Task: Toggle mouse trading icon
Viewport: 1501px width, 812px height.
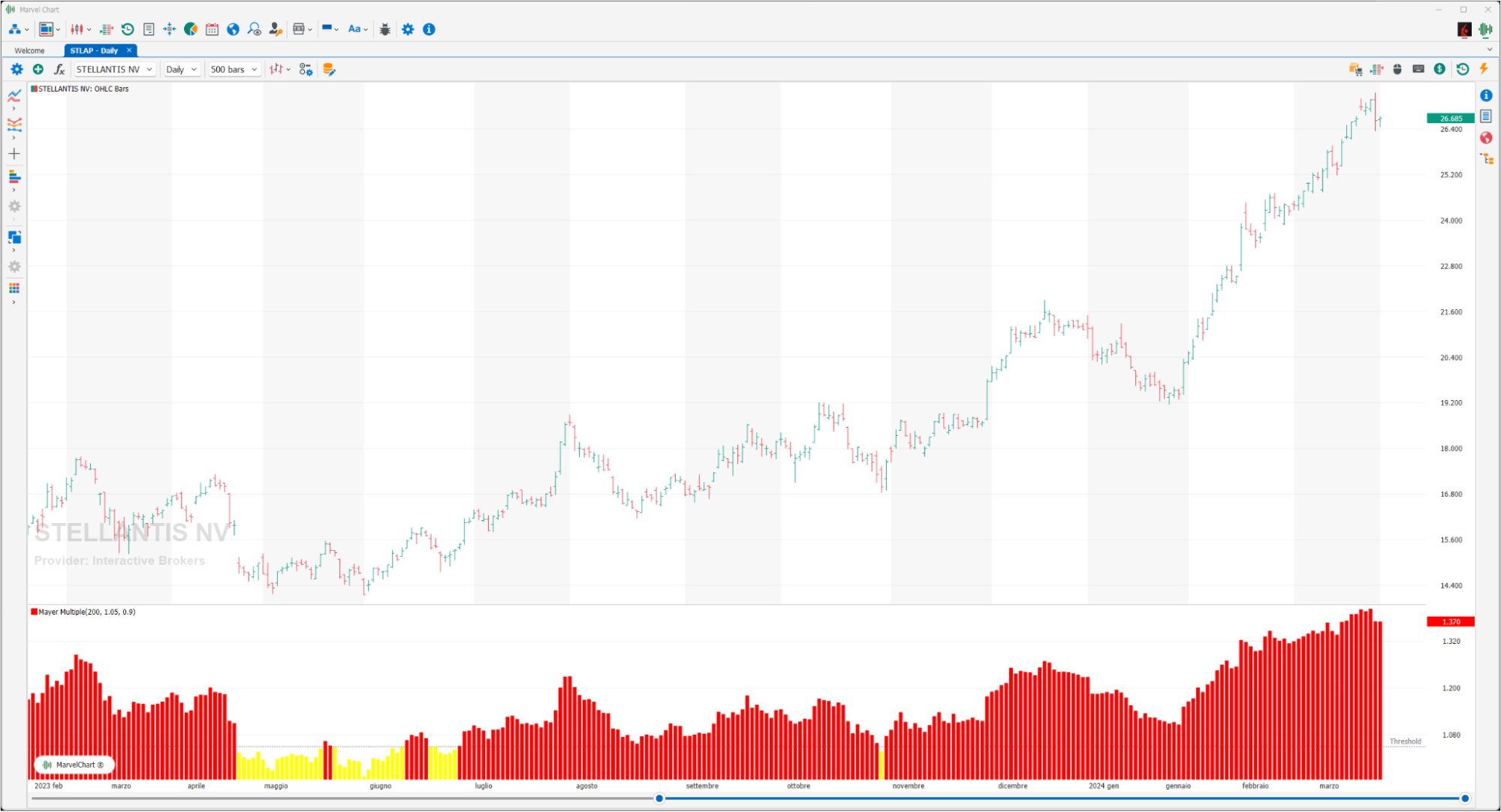Action: [1397, 69]
